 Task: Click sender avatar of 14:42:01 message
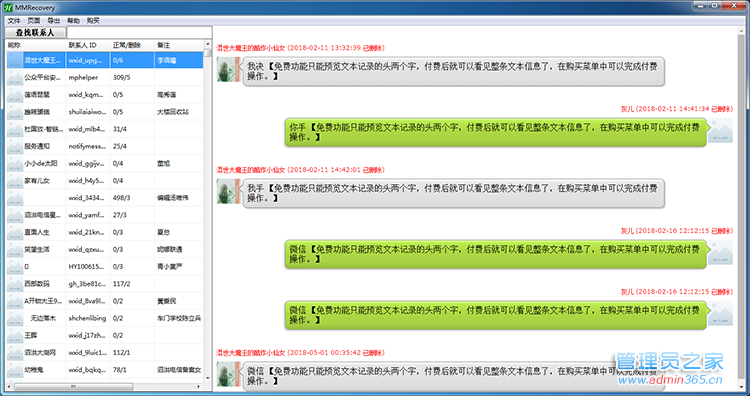coord(228,191)
